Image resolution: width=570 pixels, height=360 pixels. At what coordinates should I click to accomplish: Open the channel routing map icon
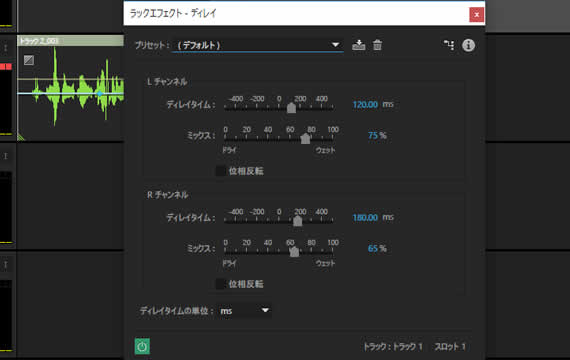[449, 45]
